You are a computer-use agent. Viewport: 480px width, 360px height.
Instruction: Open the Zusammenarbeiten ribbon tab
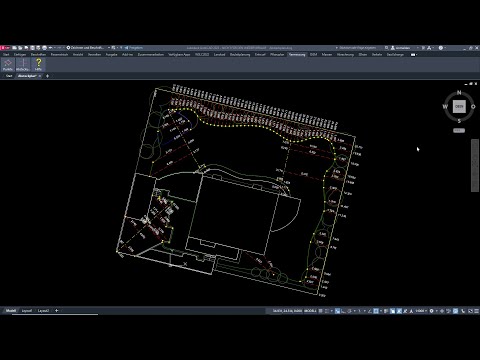[x=151, y=55]
